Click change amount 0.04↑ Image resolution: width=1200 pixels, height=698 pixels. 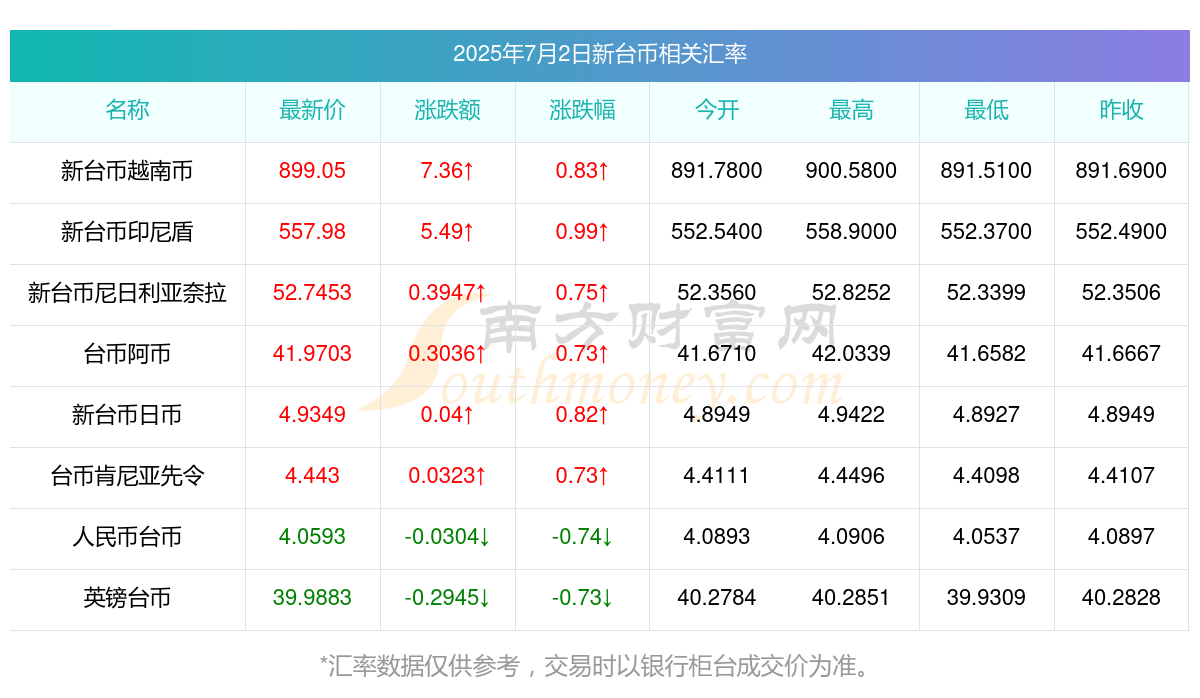(447, 415)
